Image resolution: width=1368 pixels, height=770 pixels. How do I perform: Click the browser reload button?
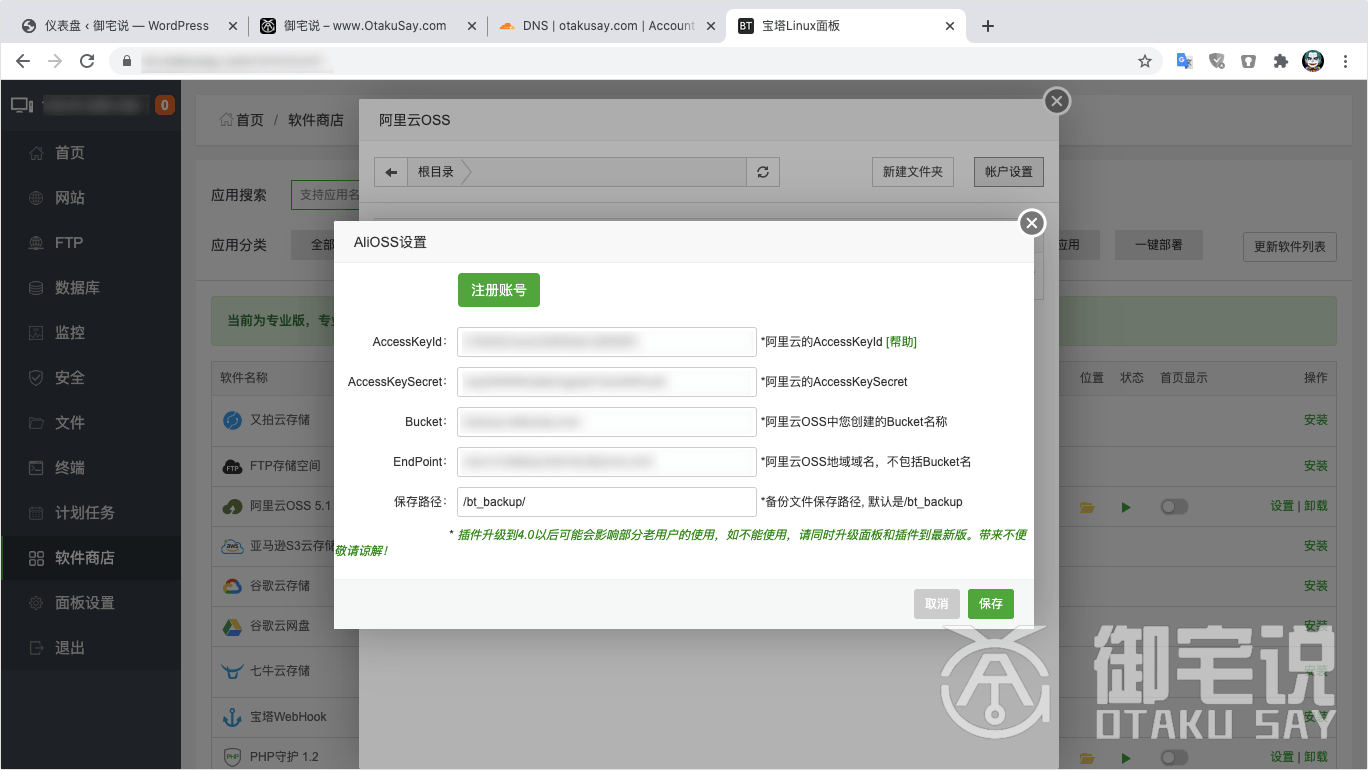click(87, 61)
